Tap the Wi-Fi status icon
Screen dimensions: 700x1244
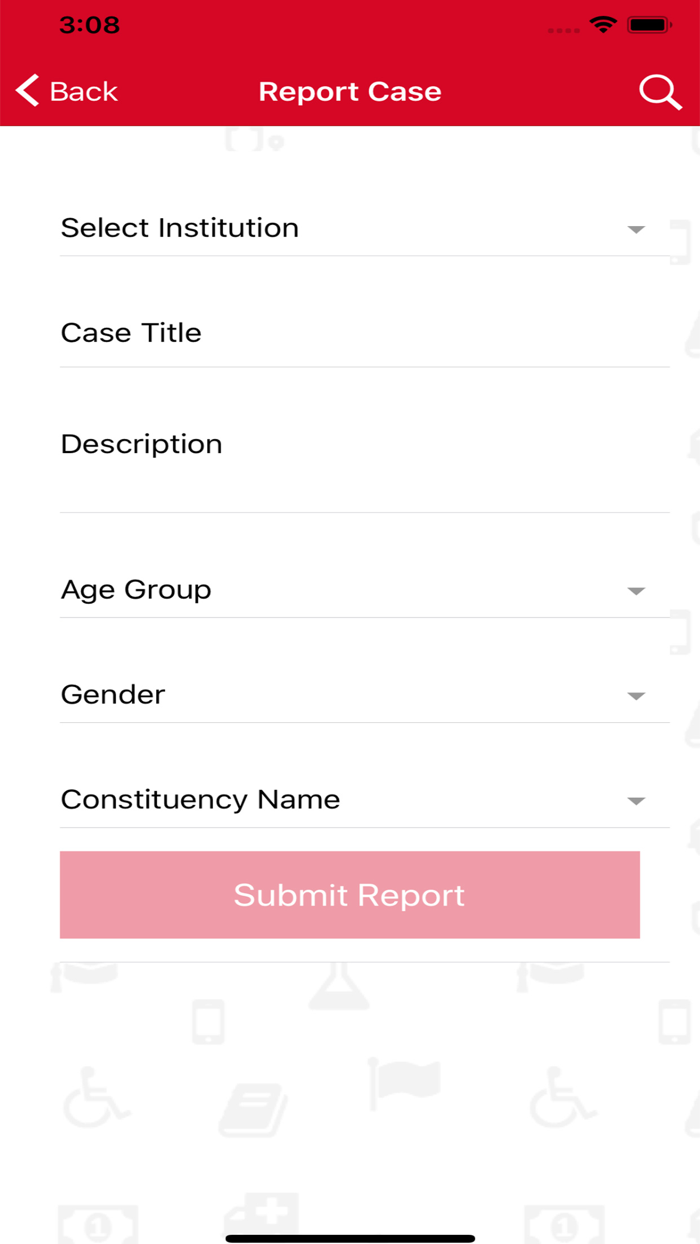[x=602, y=28]
